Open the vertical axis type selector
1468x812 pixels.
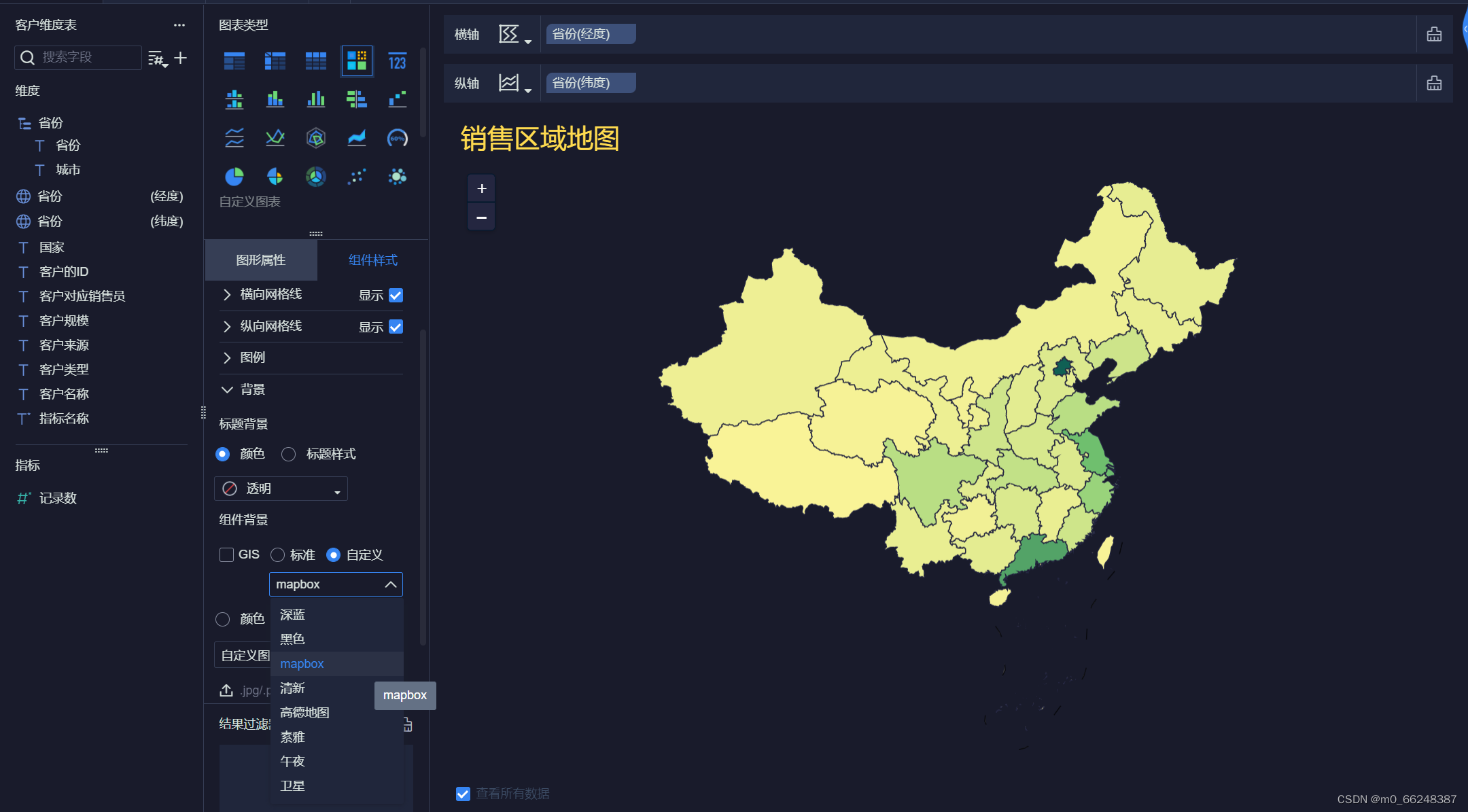point(515,83)
